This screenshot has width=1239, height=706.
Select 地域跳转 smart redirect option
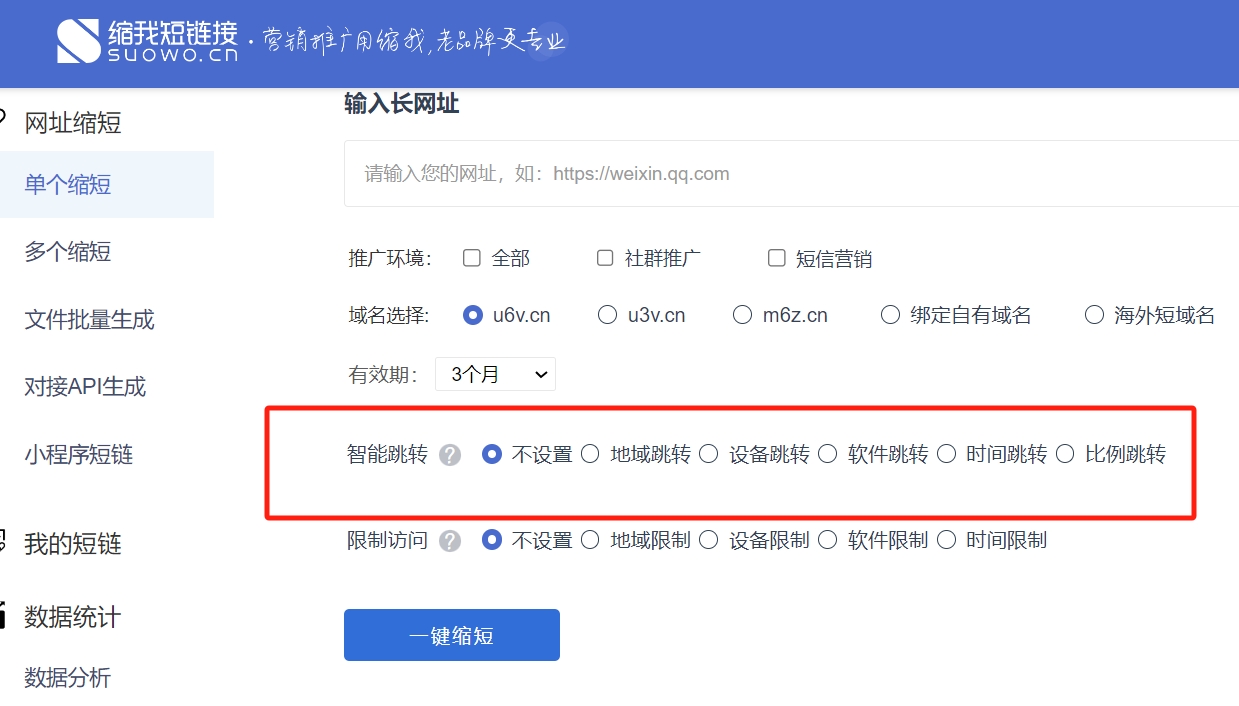click(x=591, y=454)
